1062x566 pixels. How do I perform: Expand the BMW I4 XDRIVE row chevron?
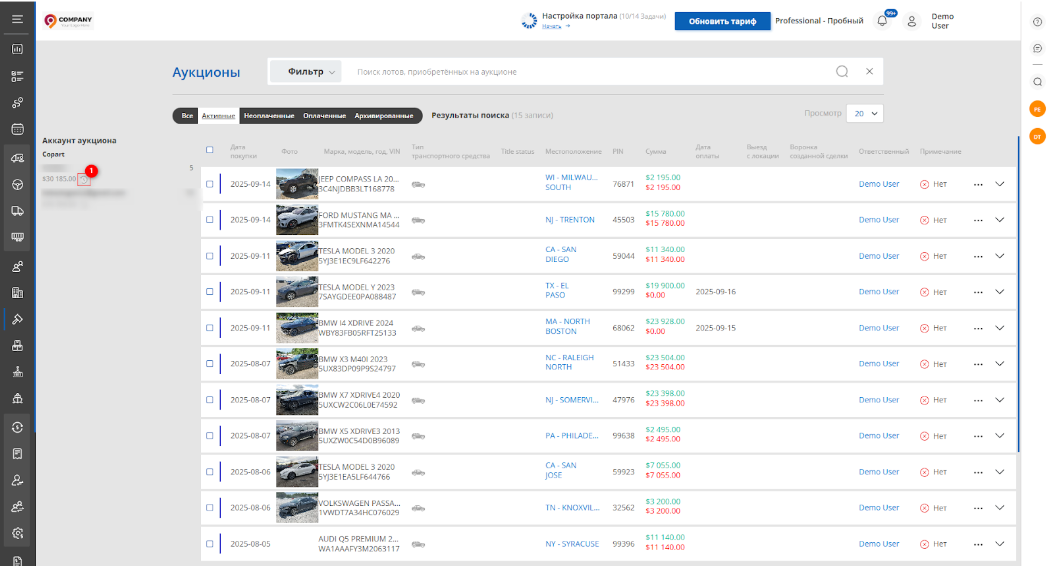tap(999, 328)
